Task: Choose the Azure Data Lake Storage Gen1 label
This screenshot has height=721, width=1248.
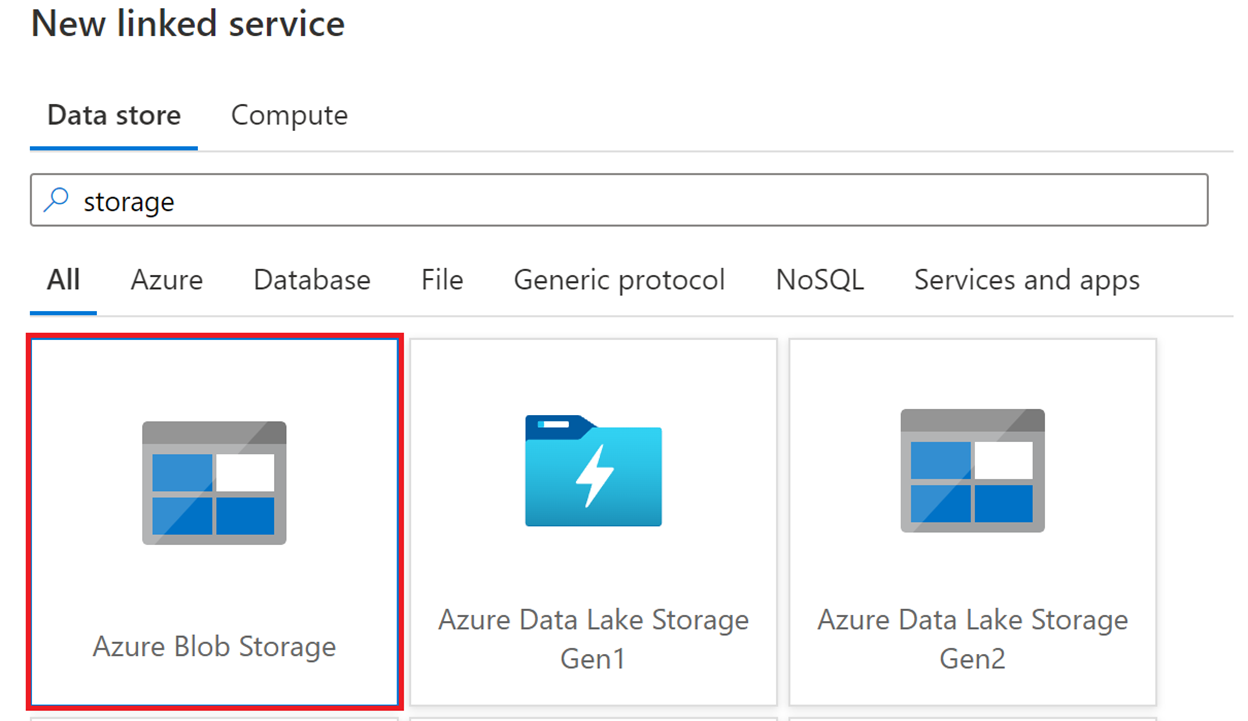Action: pyautogui.click(x=593, y=639)
